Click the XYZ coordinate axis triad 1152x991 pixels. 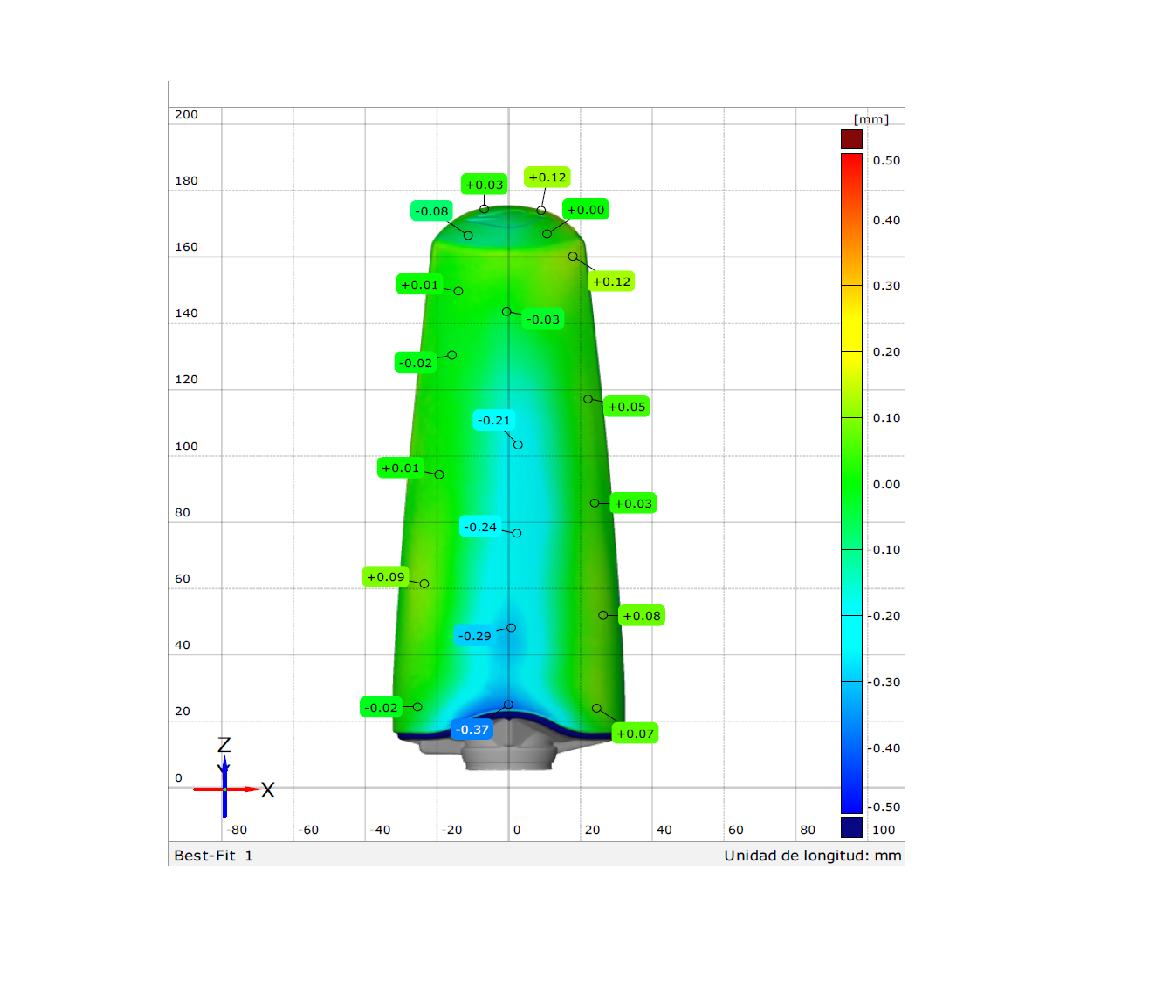point(234,779)
